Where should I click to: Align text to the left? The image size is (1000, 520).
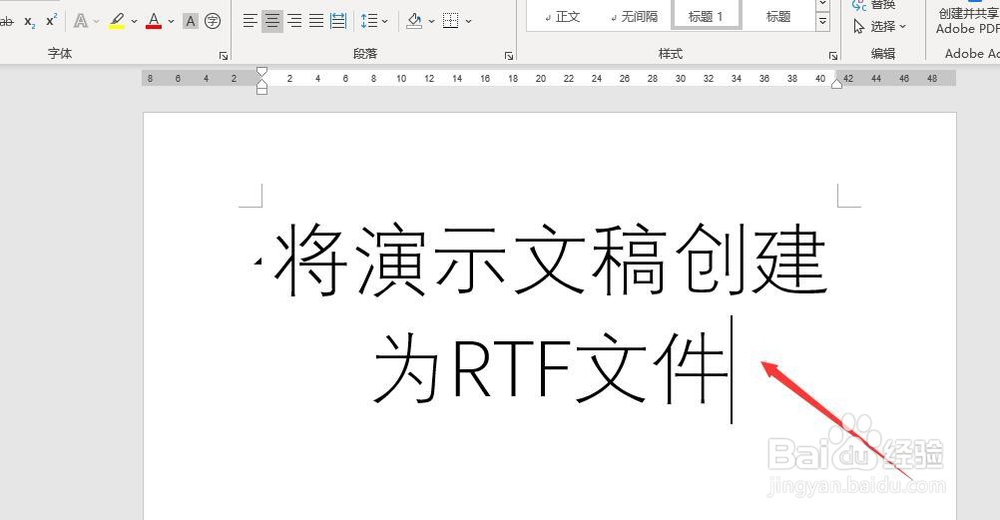pos(250,21)
